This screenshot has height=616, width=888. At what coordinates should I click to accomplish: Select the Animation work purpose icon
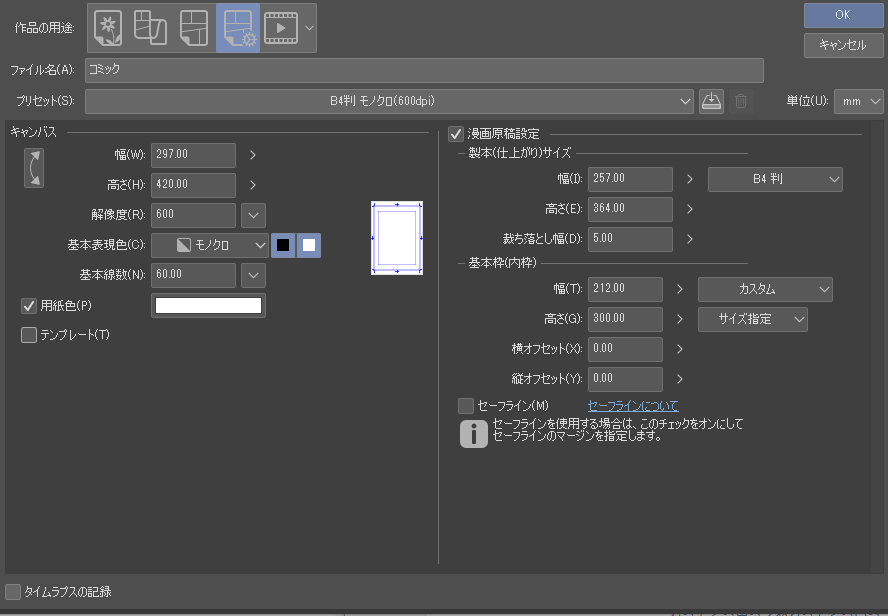click(x=281, y=28)
